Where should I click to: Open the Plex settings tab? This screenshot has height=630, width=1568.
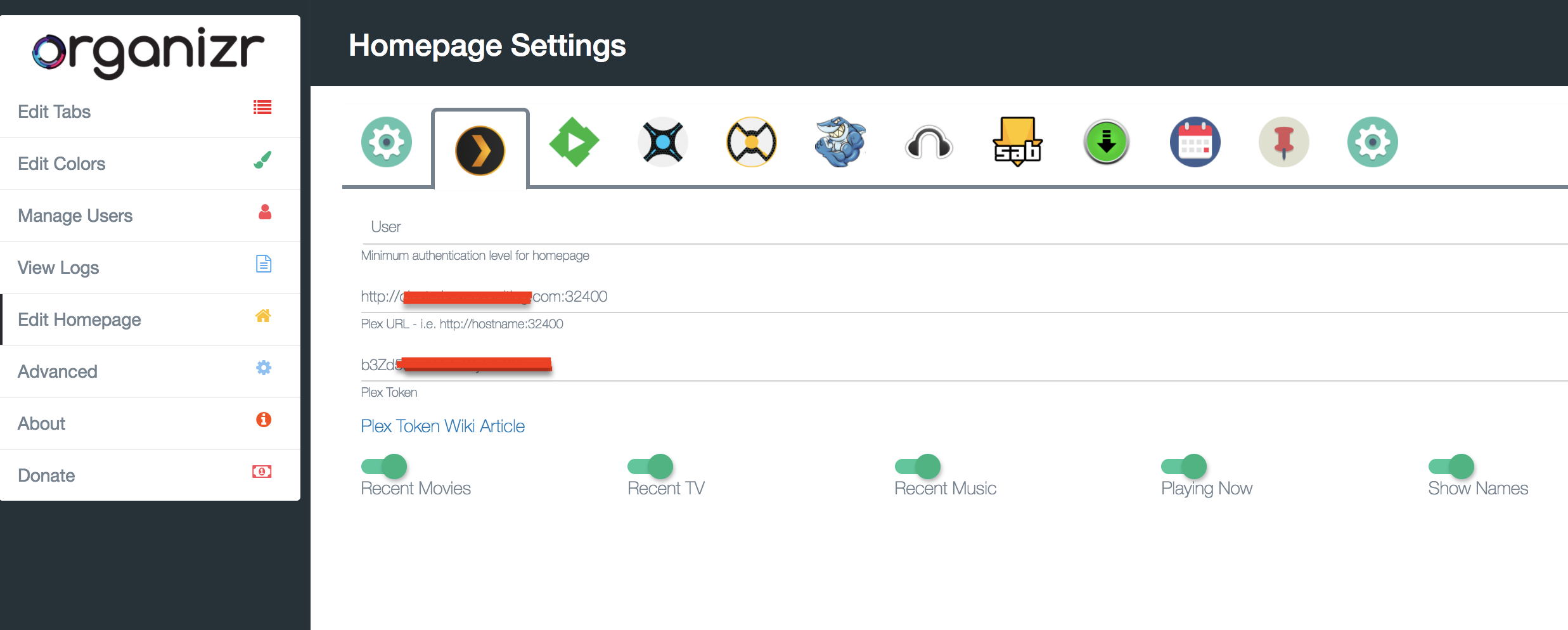pos(480,149)
